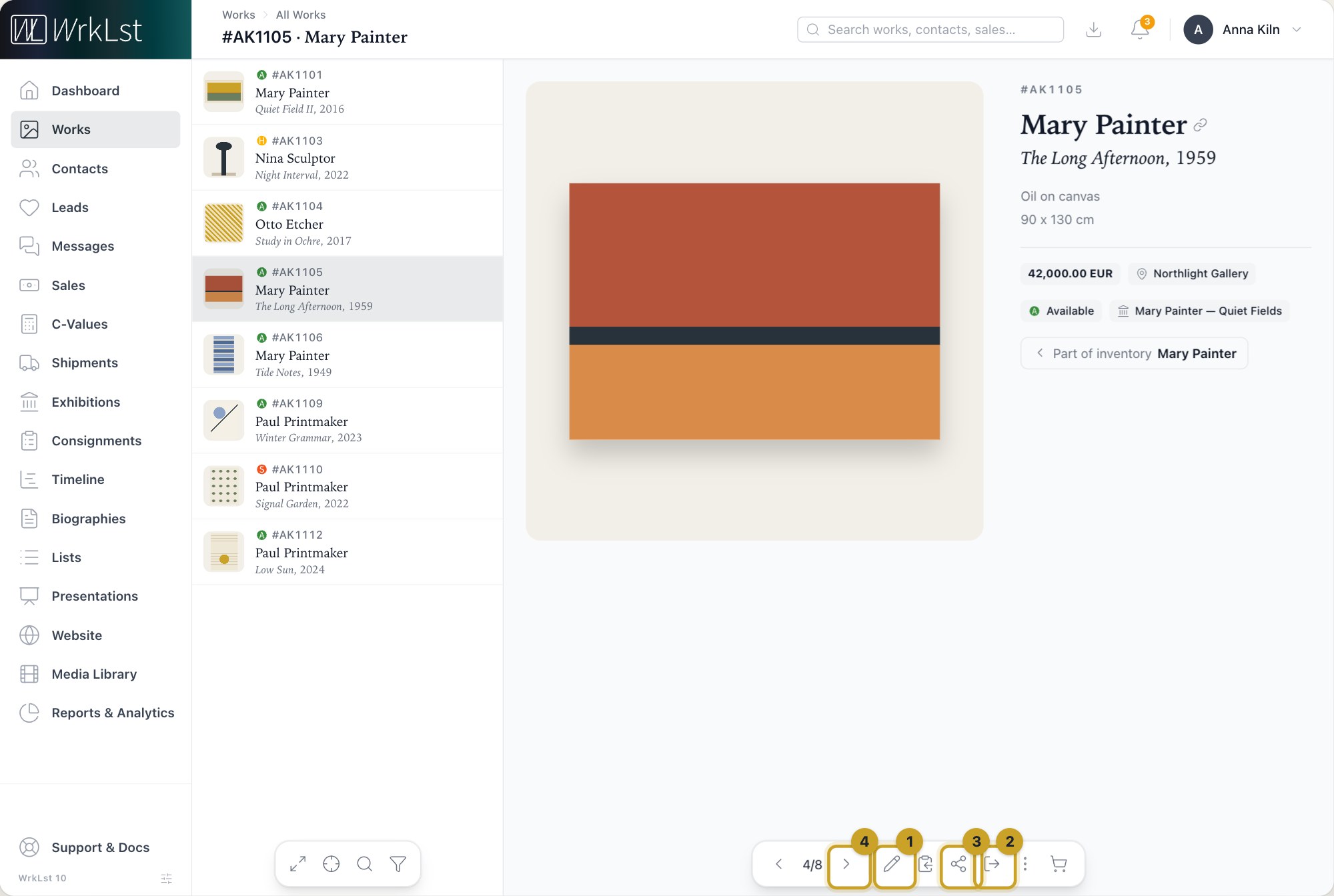This screenshot has height=896, width=1334.
Task: Focus the search works, contacts, sales field
Action: pos(930,29)
